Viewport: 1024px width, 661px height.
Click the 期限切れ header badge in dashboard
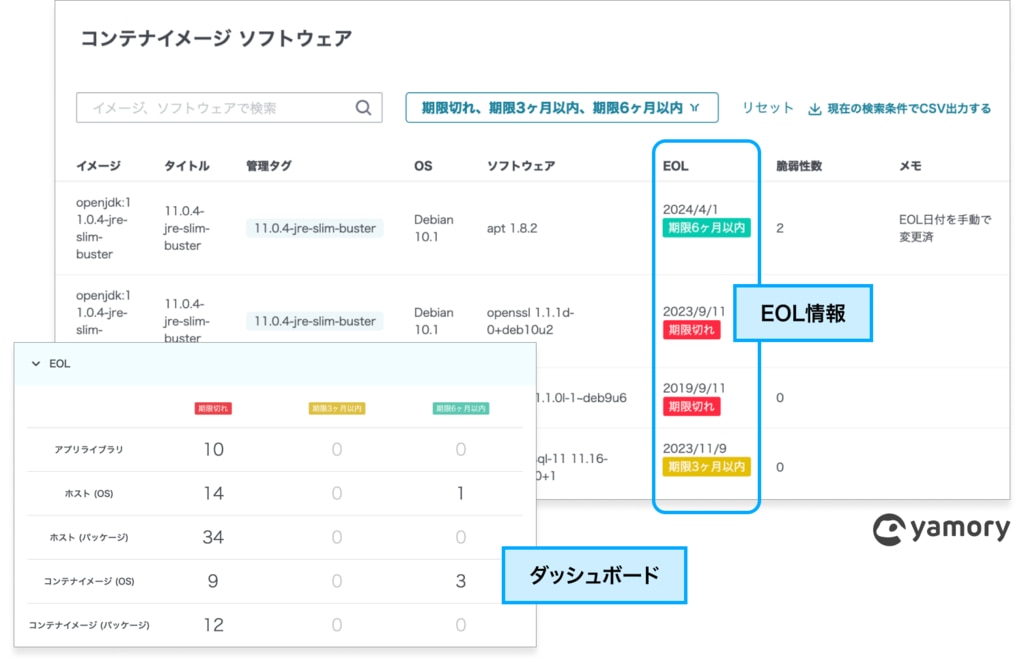pyautogui.click(x=213, y=408)
